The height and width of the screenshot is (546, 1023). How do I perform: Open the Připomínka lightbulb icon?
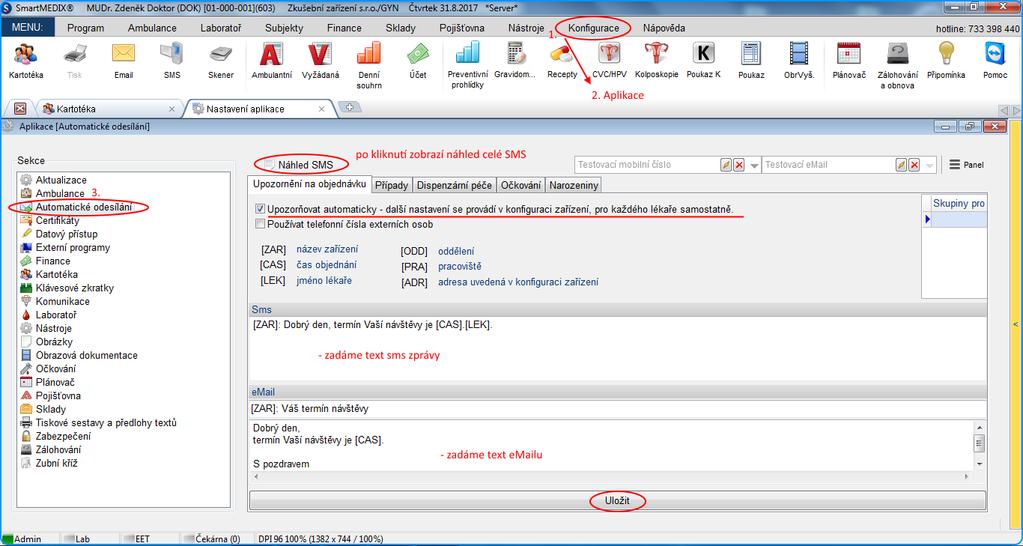pos(945,61)
